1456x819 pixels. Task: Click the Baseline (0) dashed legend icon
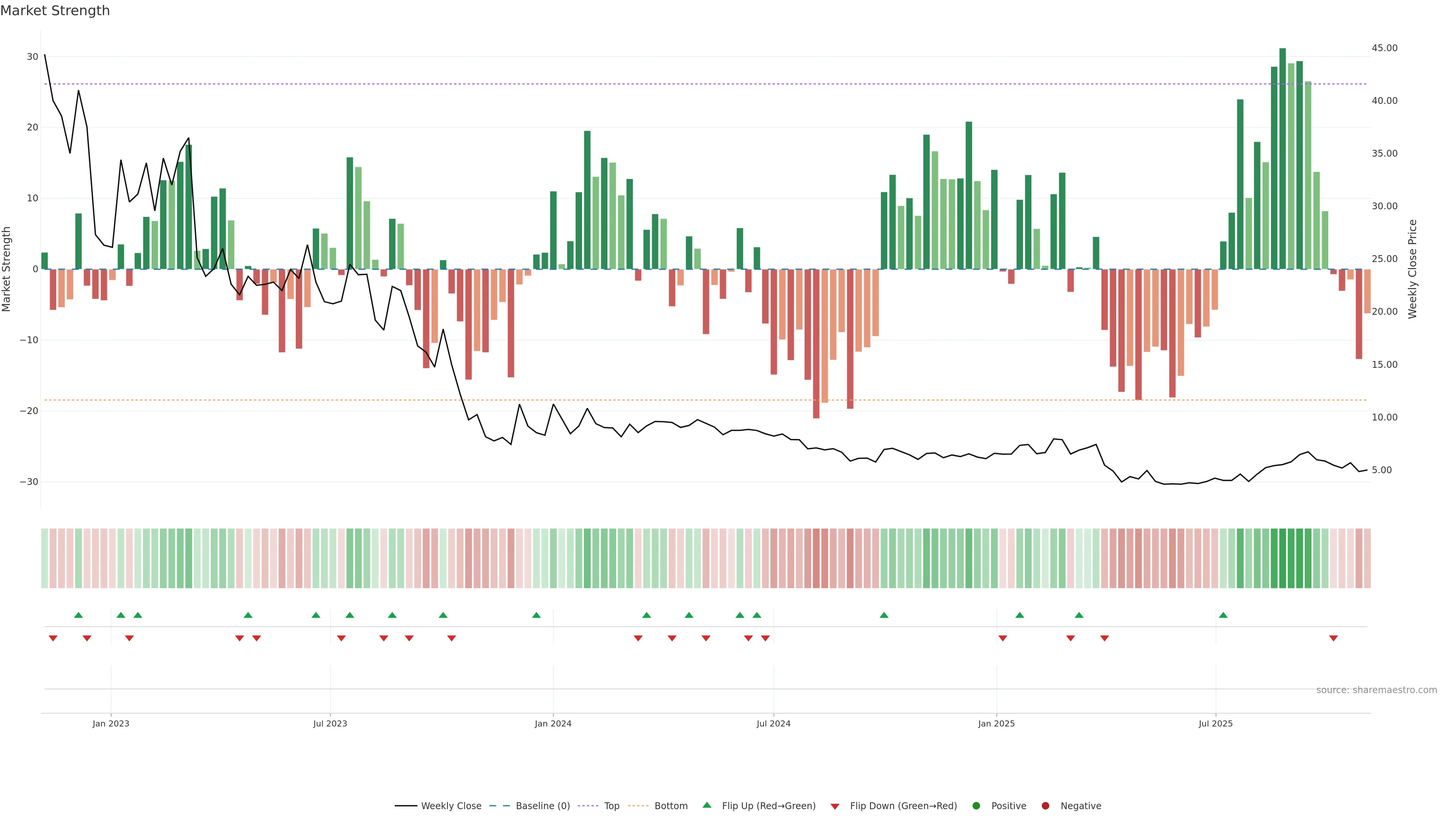coord(500,806)
